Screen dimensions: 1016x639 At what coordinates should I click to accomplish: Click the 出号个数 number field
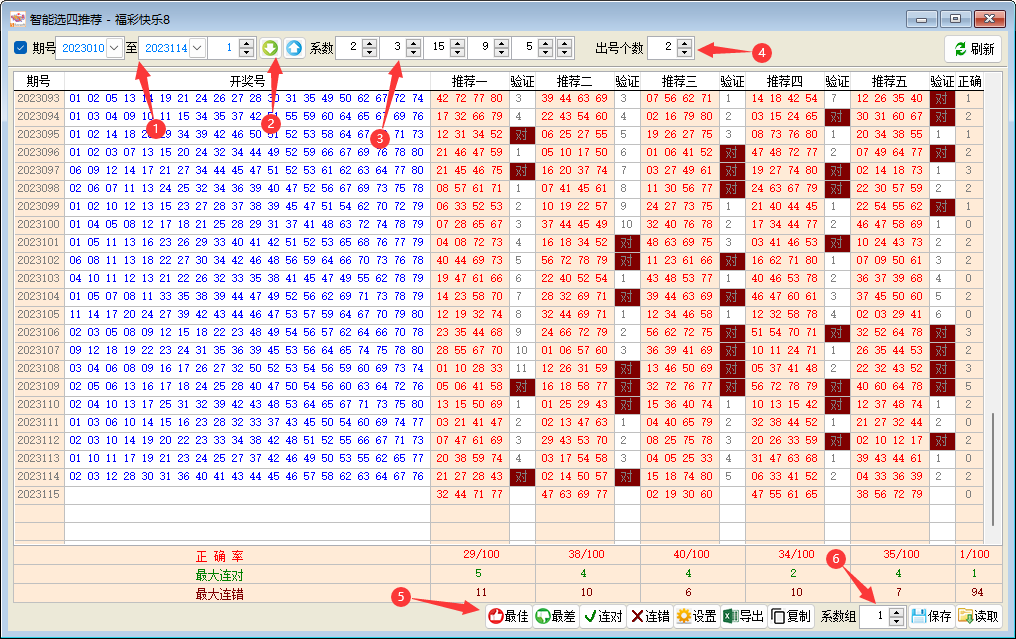click(x=661, y=48)
